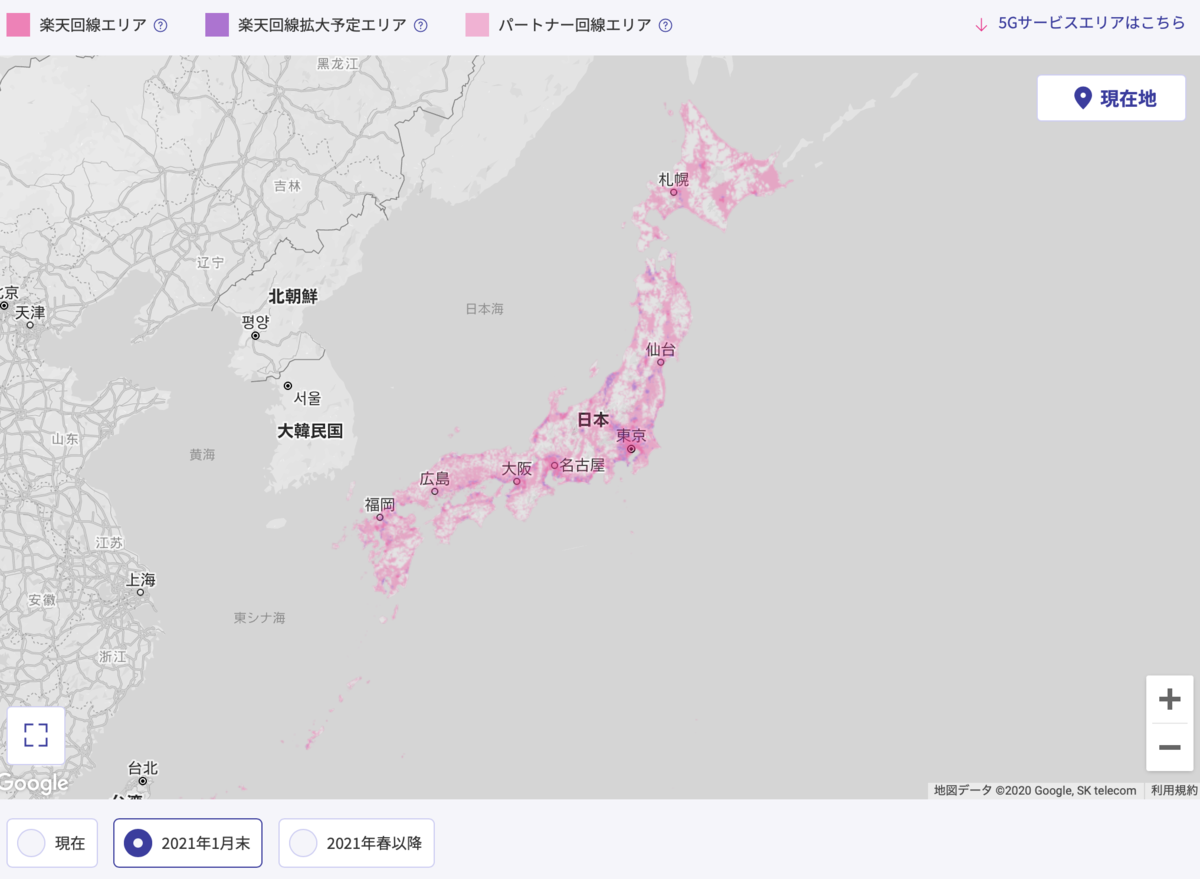Screen dimensions: 1200x879
Task: Click the purple 楽天回線拡大予定エリア swatch
Action: [x=217, y=25]
